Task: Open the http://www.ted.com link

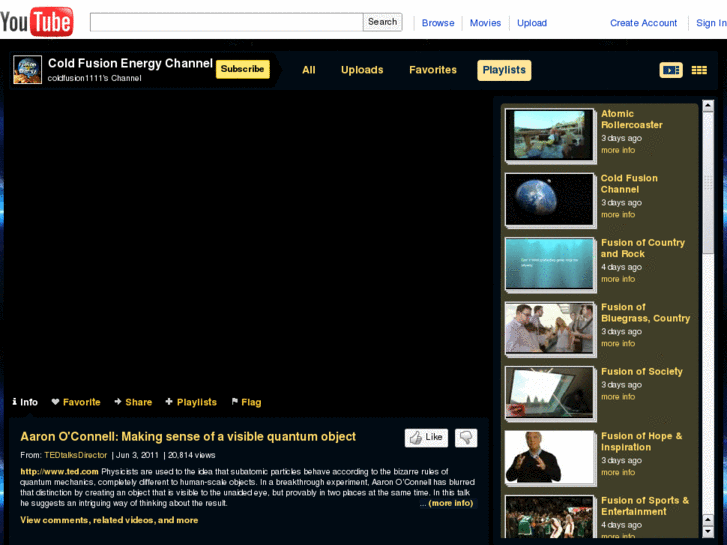Action: [59, 472]
